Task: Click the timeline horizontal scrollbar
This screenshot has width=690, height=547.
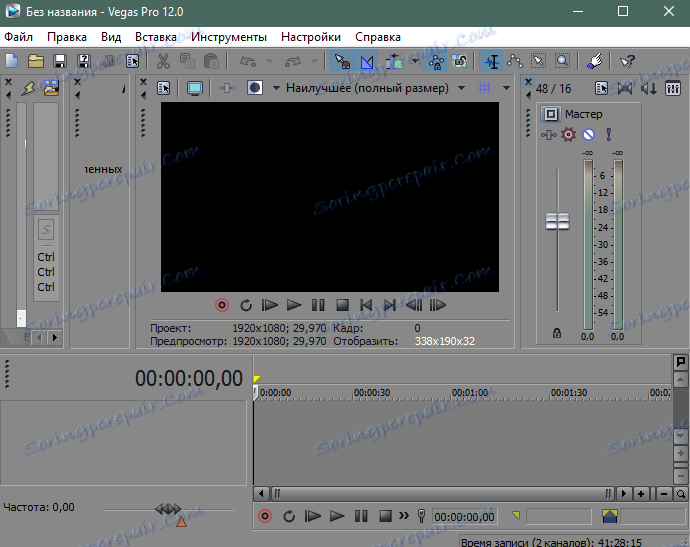Action: 442,494
